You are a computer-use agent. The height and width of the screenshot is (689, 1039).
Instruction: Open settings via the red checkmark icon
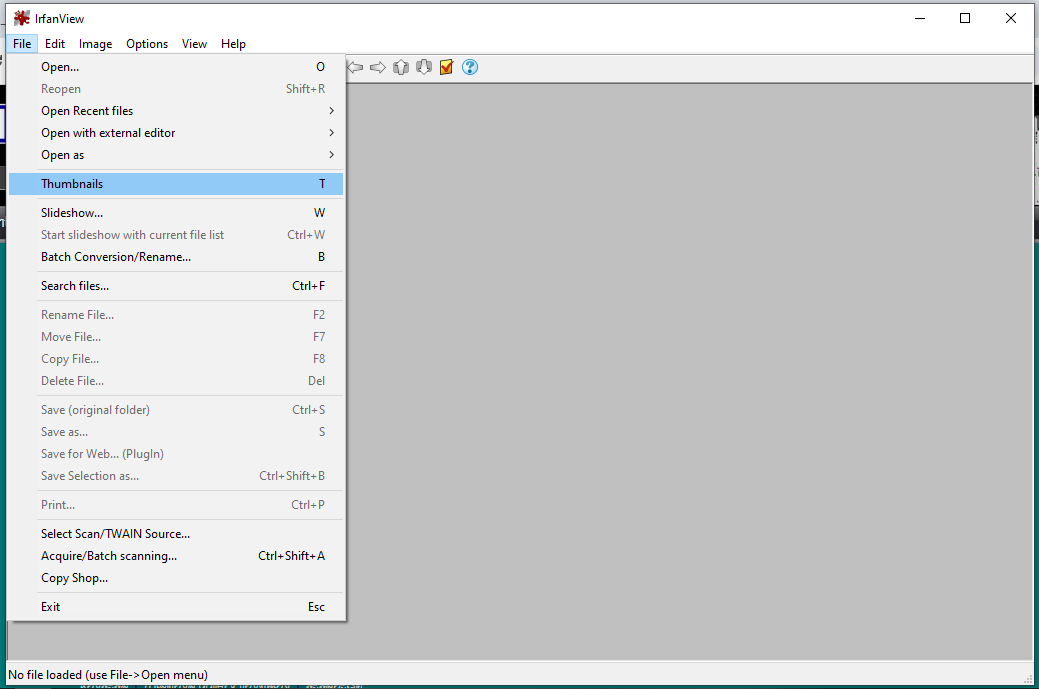(447, 67)
